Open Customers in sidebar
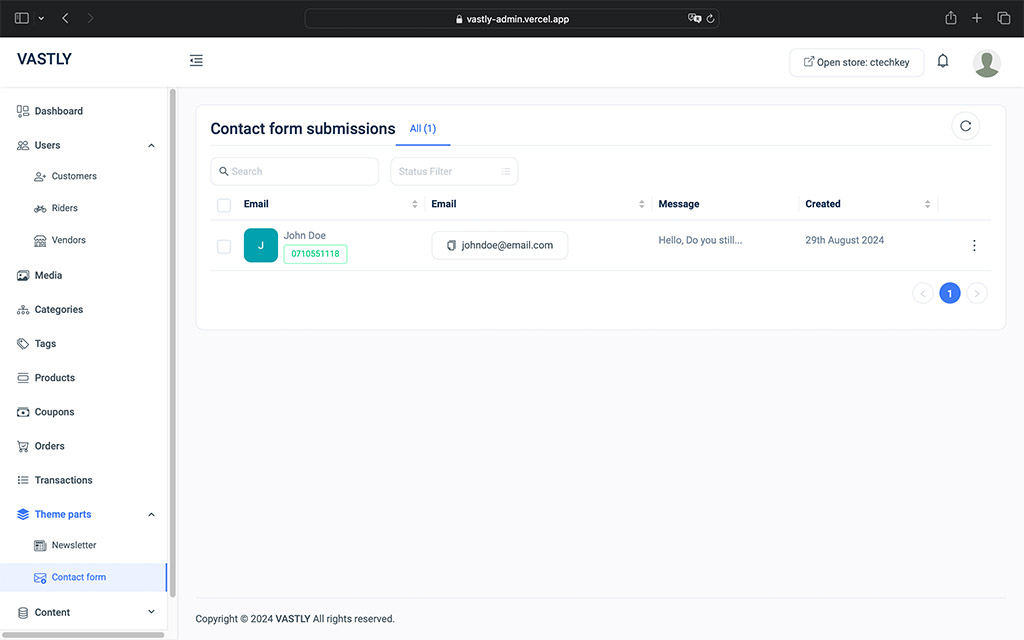Screen dimensions: 1024x640 74,176
